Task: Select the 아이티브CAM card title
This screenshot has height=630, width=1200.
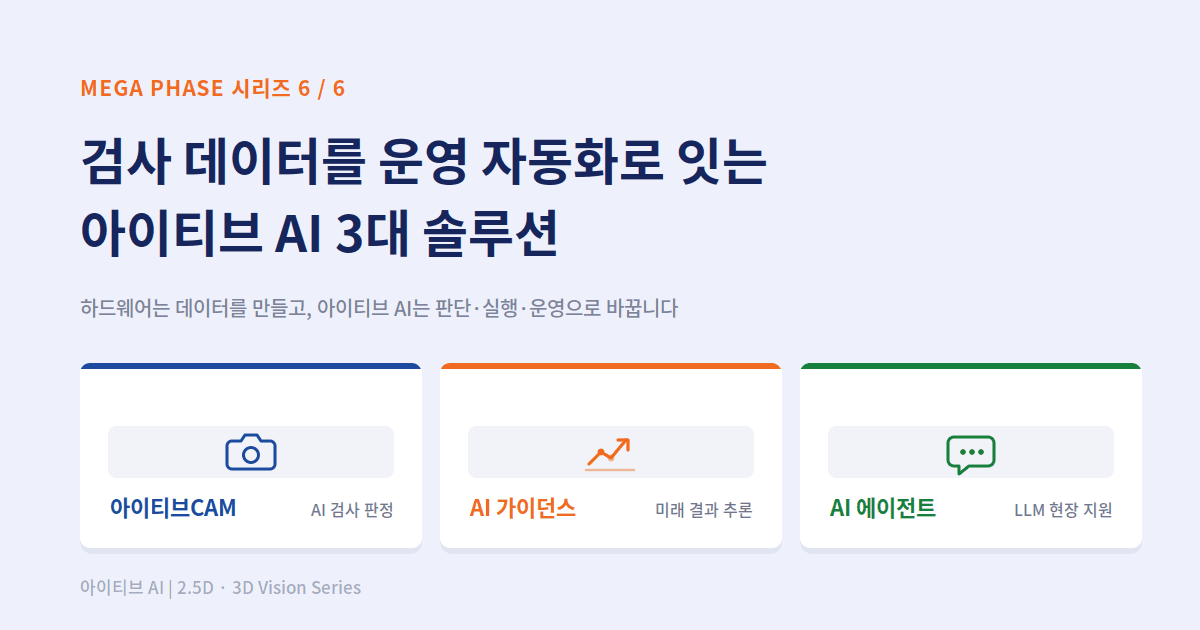Action: (173, 508)
